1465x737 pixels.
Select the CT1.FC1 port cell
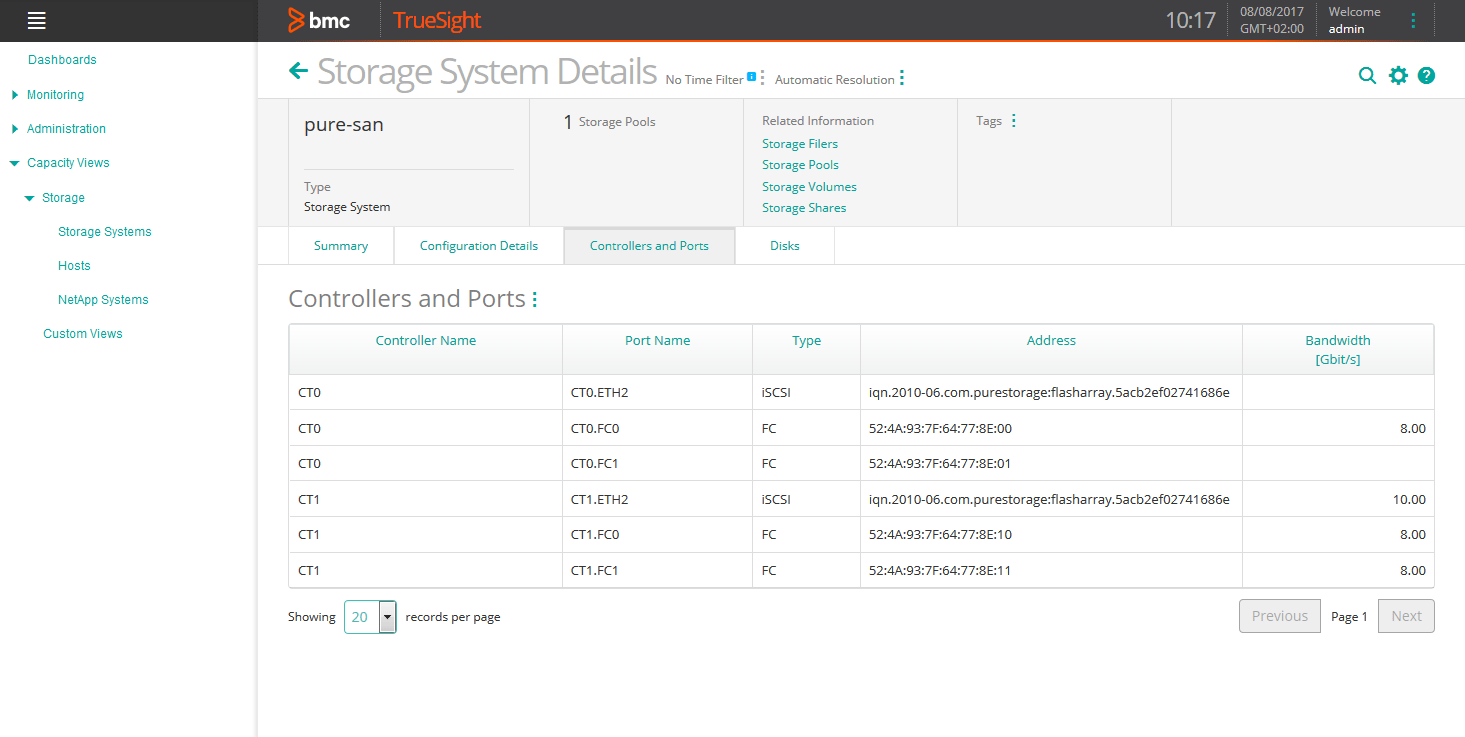[657, 571]
